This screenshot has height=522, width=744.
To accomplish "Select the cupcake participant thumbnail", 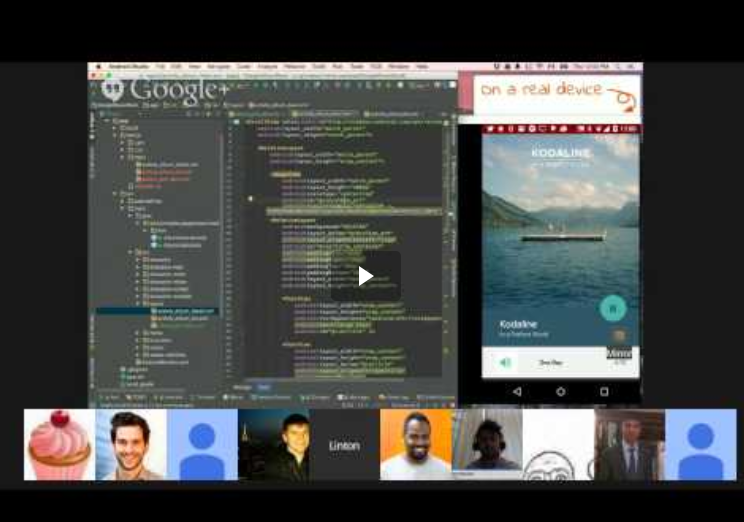I will point(59,445).
